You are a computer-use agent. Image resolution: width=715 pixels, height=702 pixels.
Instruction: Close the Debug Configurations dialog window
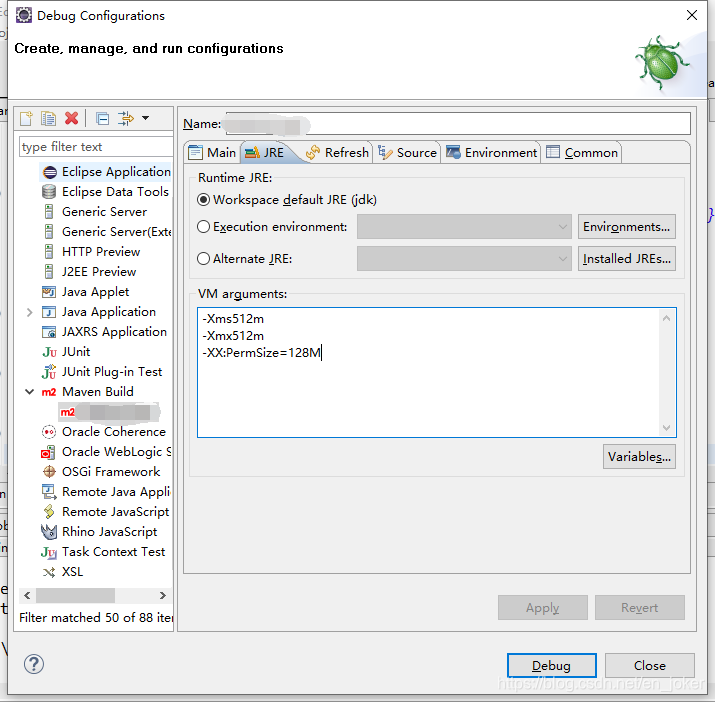[692, 15]
